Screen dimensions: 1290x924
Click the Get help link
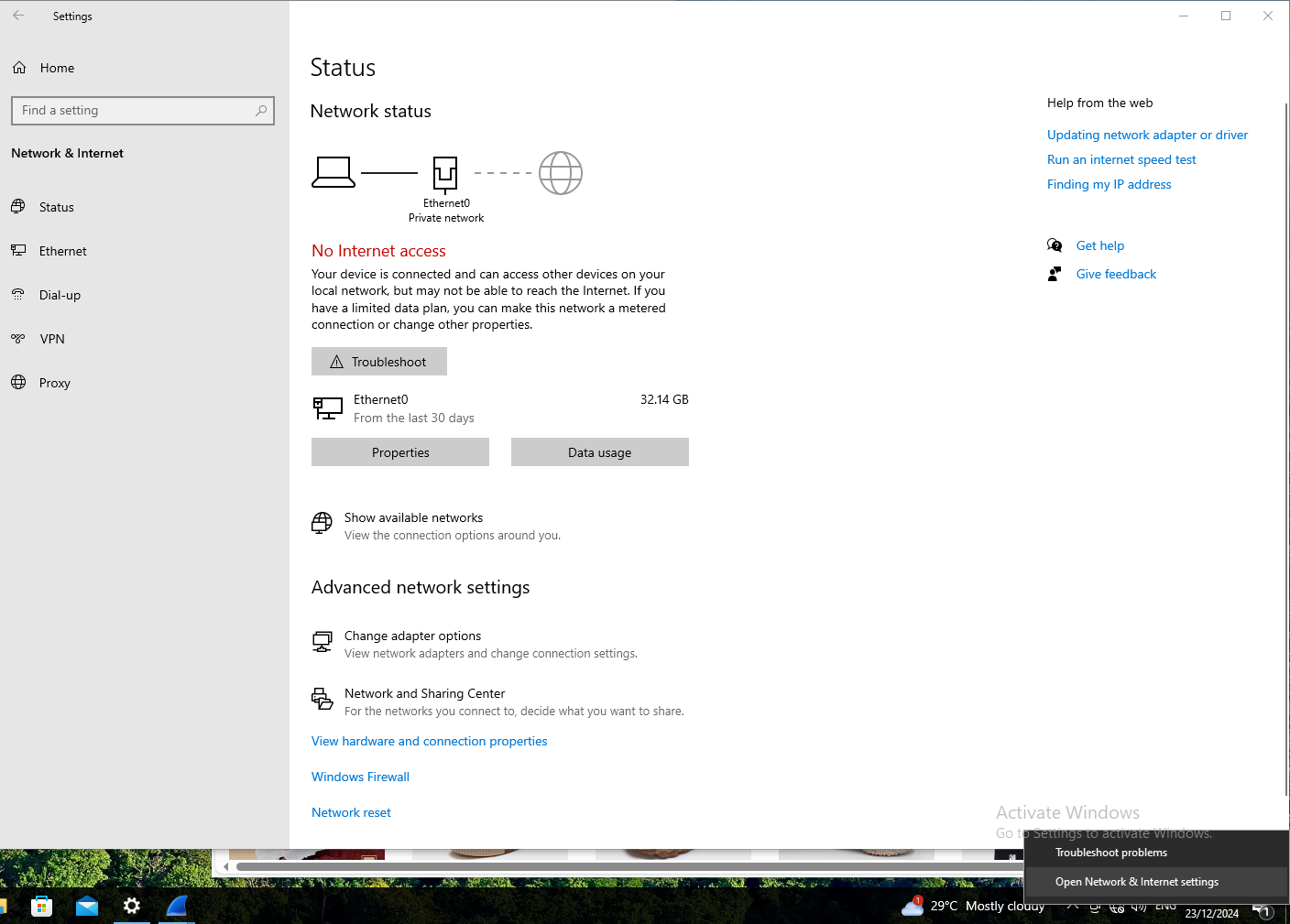tap(1099, 245)
